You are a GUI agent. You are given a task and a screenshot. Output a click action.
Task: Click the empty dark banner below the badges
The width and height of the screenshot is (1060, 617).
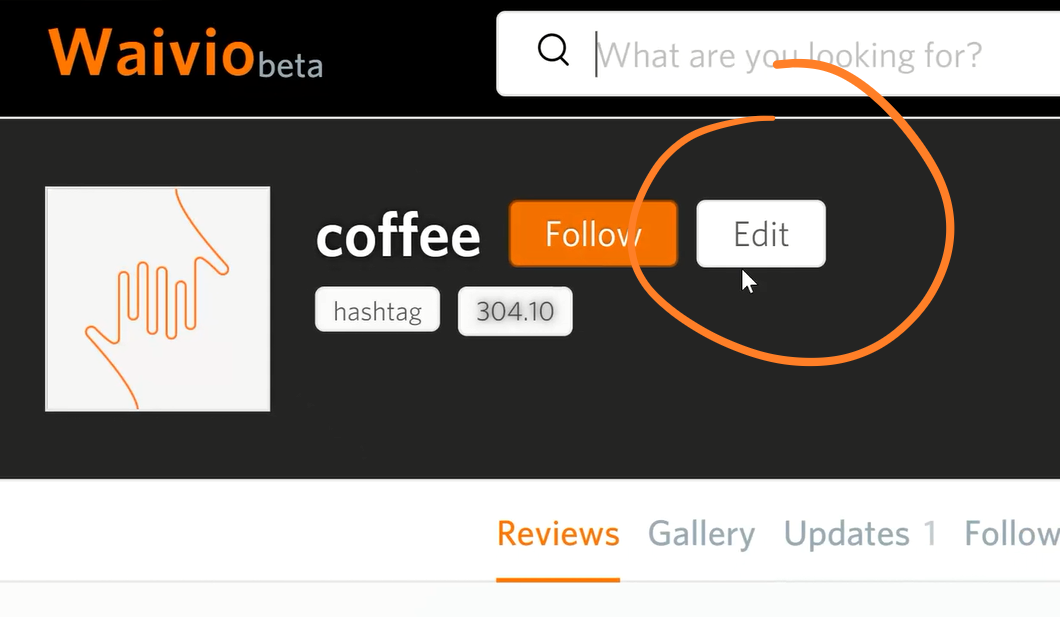[600, 420]
